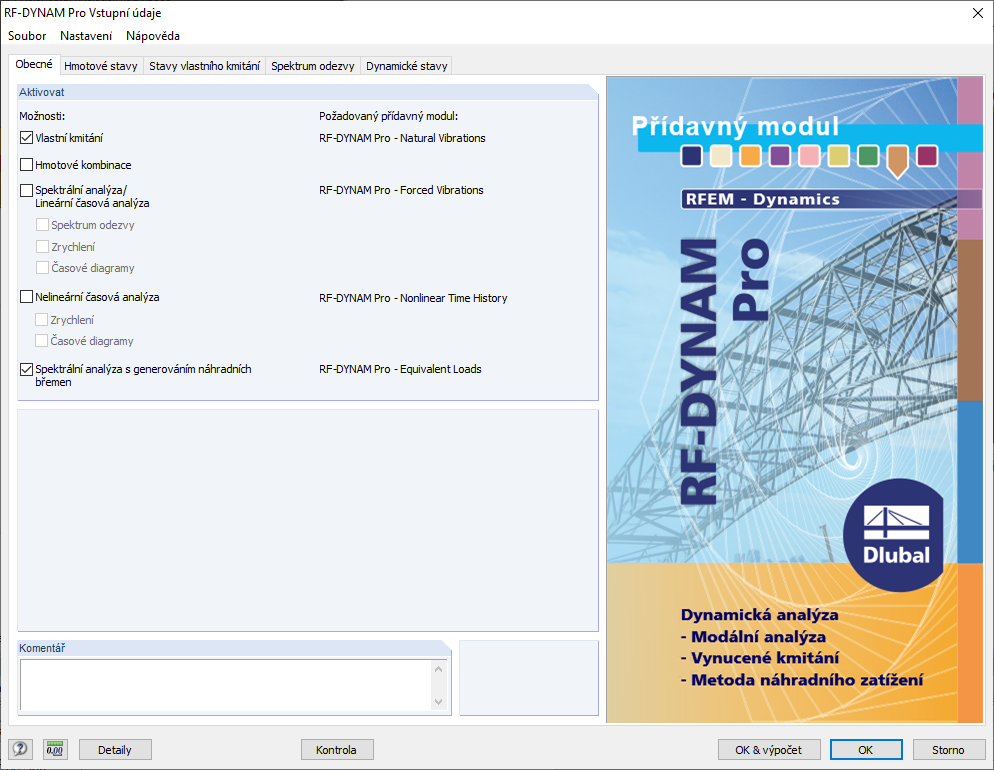Click the Dlubal logo in the banner

(x=896, y=536)
